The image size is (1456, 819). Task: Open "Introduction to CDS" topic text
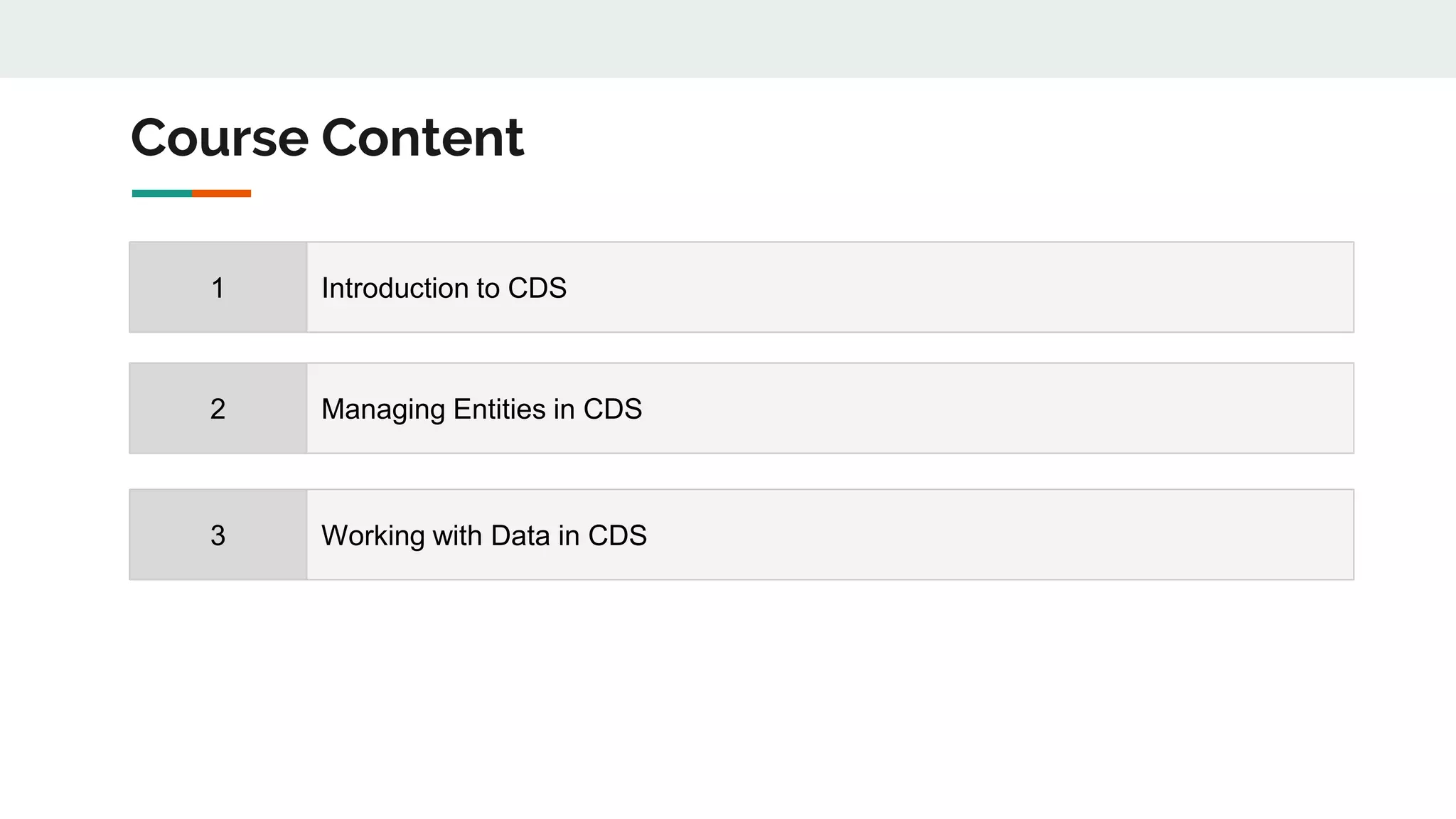(444, 288)
